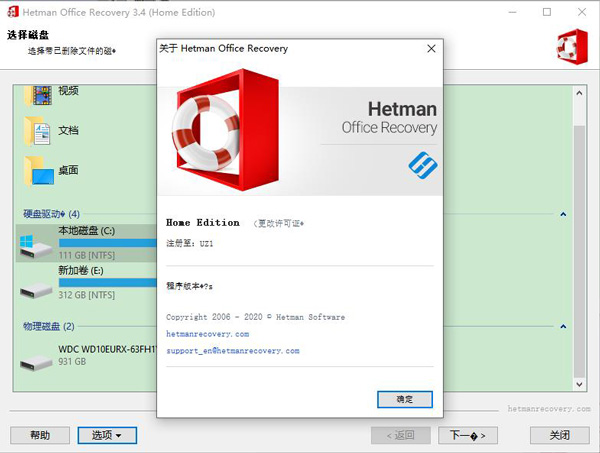The width and height of the screenshot is (600, 453).
Task: Close the About Hetman Office Recovery dialog
Action: pos(431,49)
